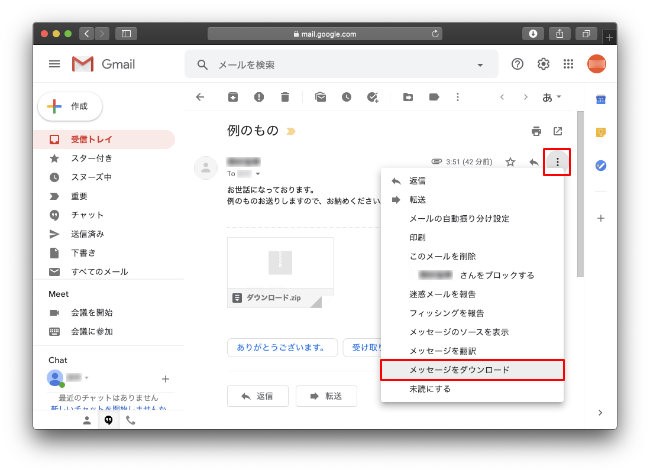This screenshot has height=473, width=650.
Task: Open the three-dot more menu in message
Action: pos(557,161)
